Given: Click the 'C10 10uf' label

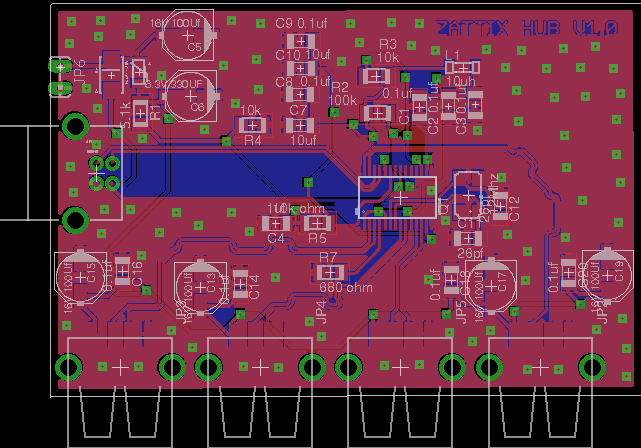Looking at the screenshot, I should [303, 54].
